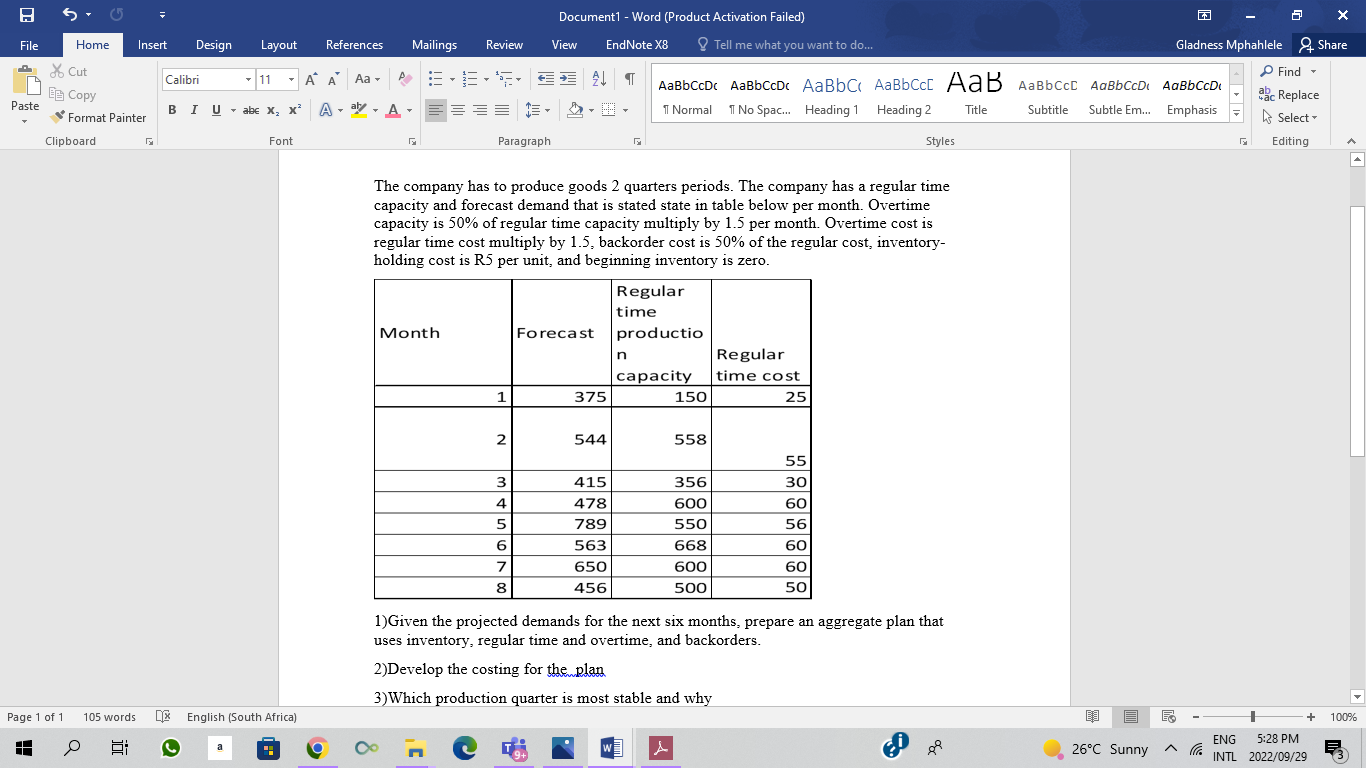Click the Text Highlight Color icon

(x=359, y=111)
